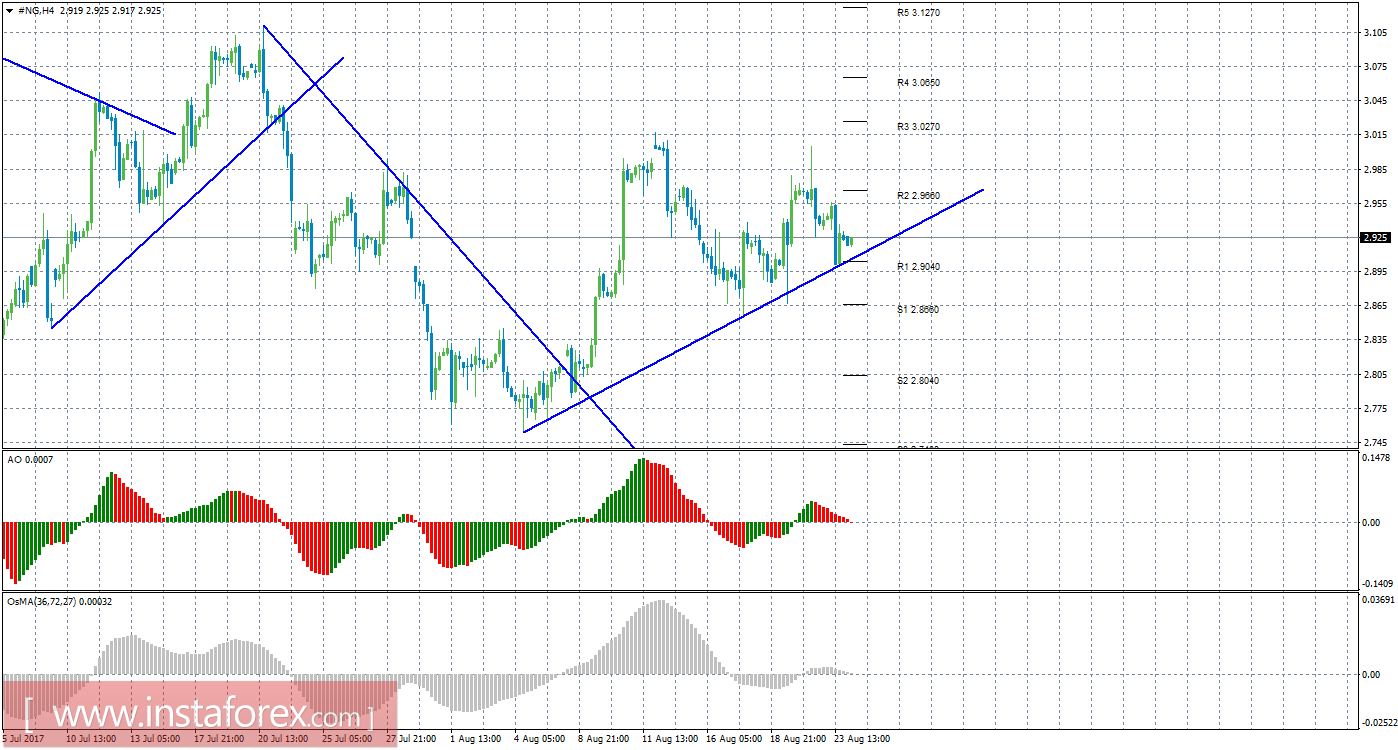Select the R4 3.0850 pivot label

point(918,83)
